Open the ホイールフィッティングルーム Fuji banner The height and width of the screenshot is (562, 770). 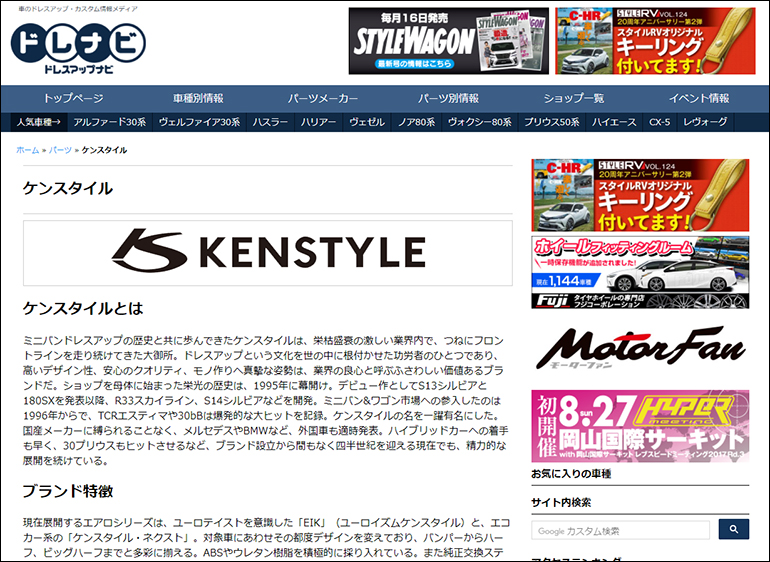(x=640, y=272)
